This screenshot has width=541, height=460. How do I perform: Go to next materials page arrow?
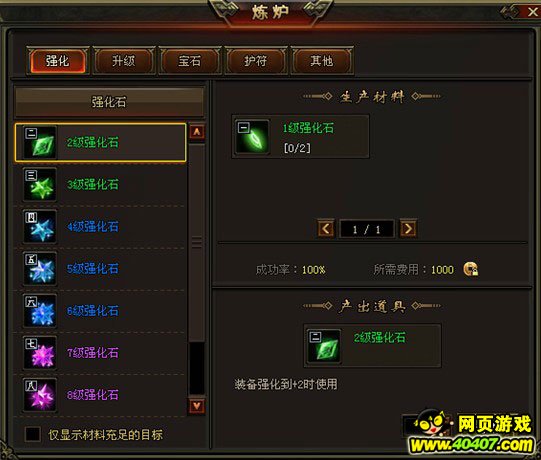coord(408,228)
